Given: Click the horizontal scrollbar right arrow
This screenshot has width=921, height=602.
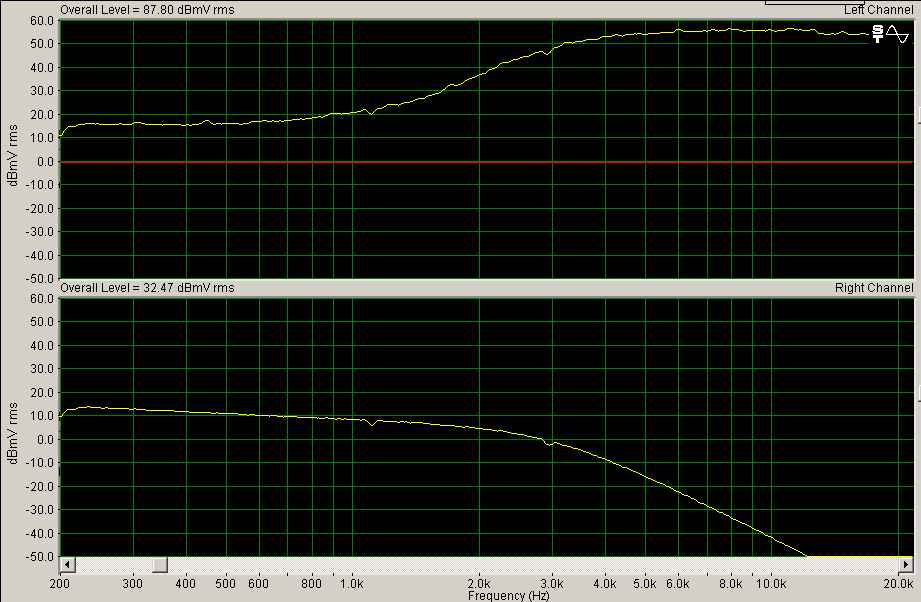Looking at the screenshot, I should [x=906, y=564].
